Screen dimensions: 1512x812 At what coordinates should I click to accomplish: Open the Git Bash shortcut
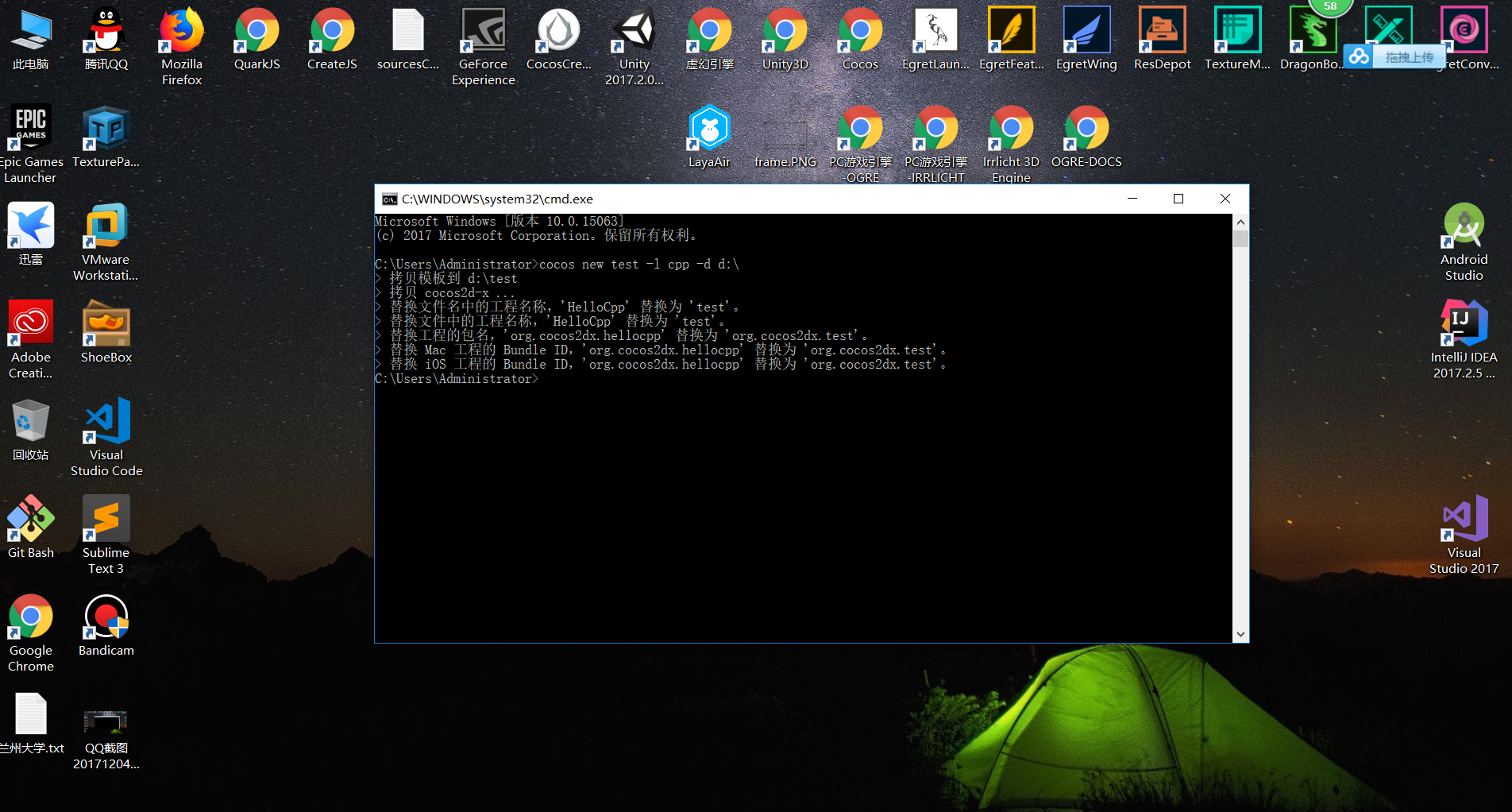coord(31,528)
